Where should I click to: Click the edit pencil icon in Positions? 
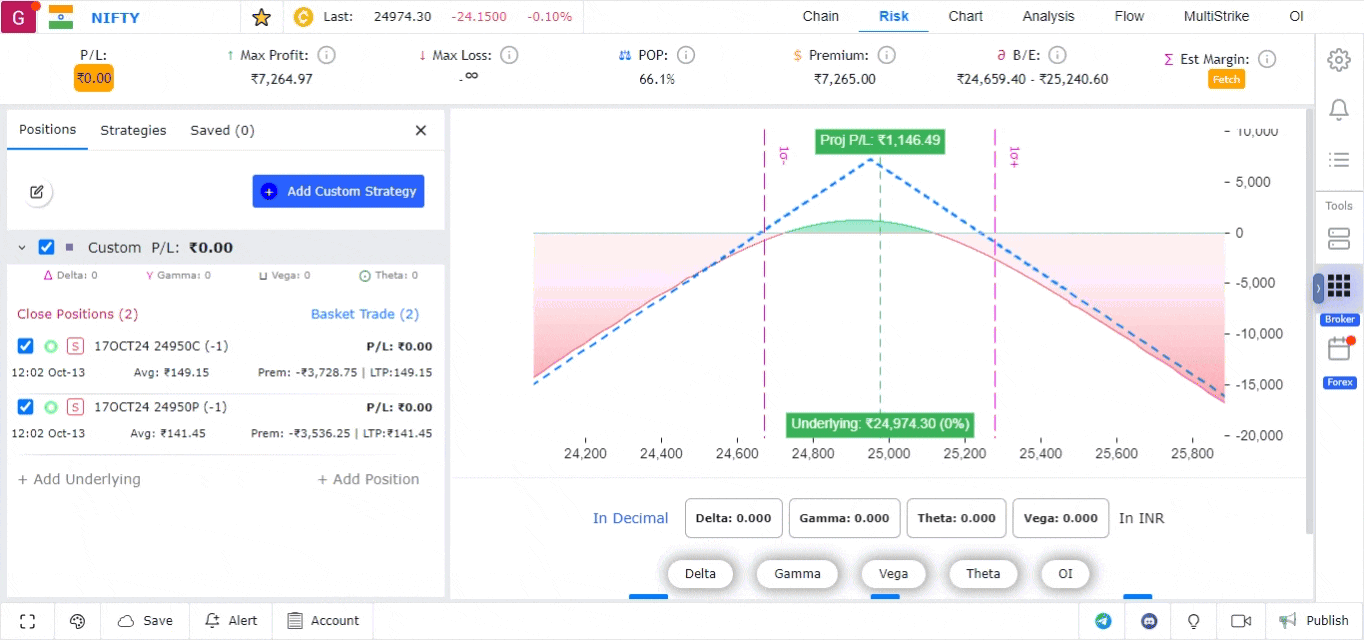[37, 192]
